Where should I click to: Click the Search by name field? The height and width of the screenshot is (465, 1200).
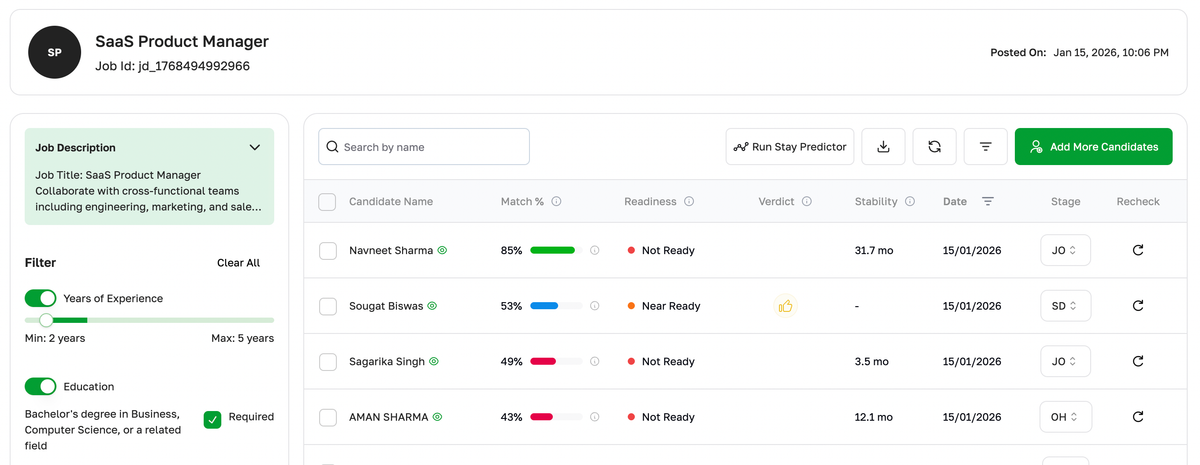click(424, 147)
